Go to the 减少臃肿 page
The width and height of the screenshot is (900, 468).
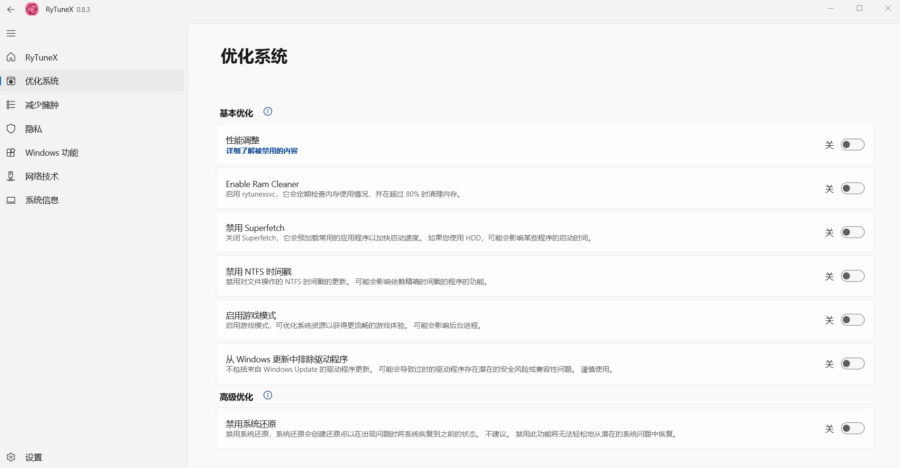pos(92,105)
